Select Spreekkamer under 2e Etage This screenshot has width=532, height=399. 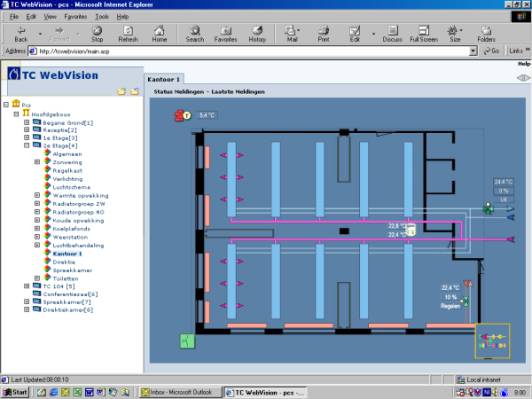[x=72, y=270]
